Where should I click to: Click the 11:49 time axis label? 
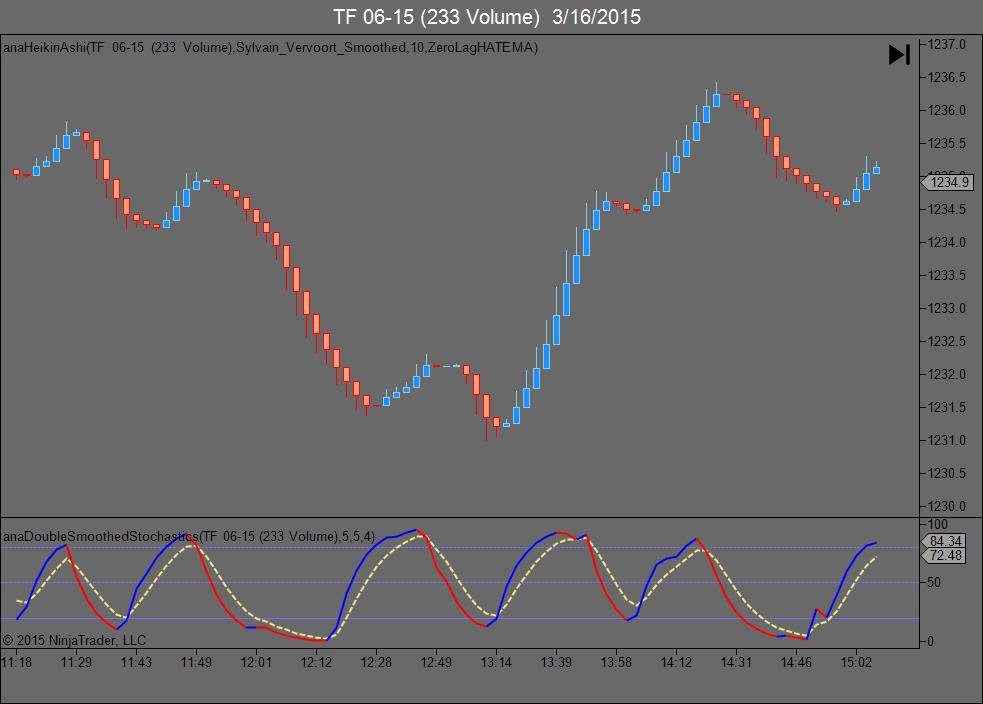coord(196,663)
